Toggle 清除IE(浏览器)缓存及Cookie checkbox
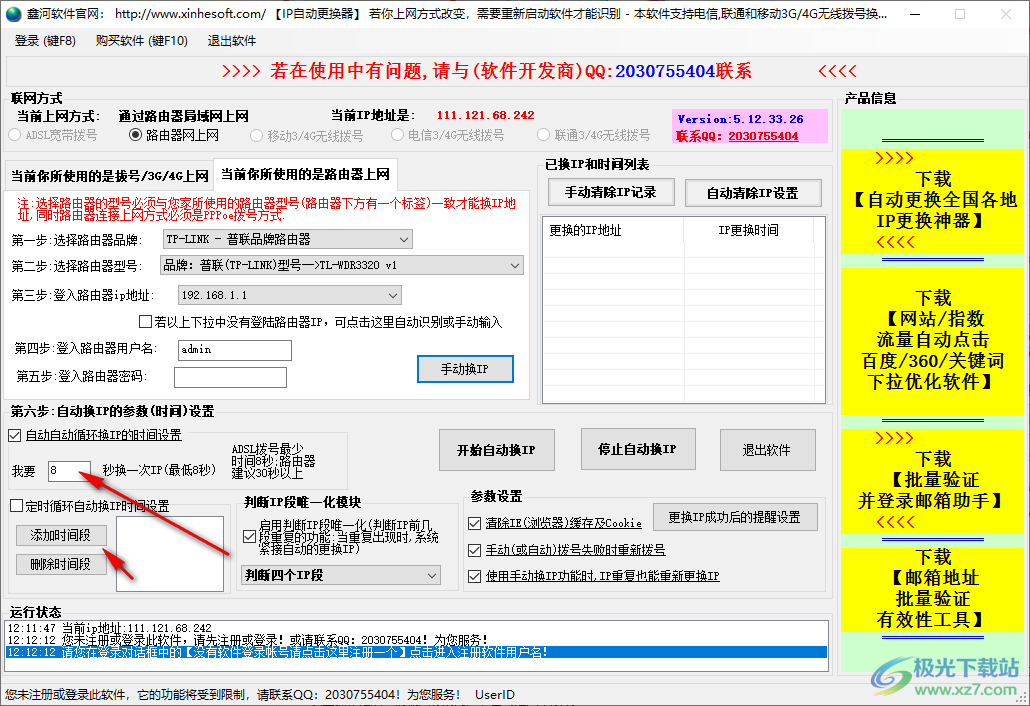 click(474, 523)
